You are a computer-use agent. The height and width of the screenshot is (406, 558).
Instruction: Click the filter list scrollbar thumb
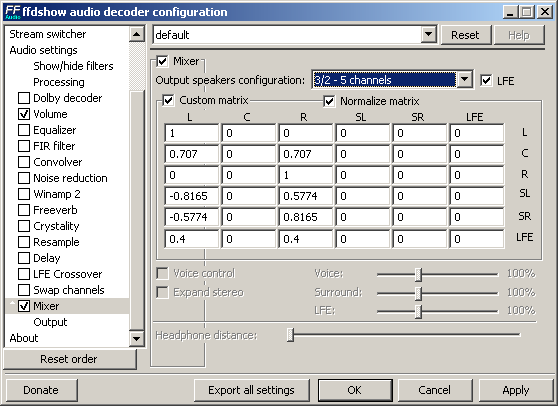(137, 210)
